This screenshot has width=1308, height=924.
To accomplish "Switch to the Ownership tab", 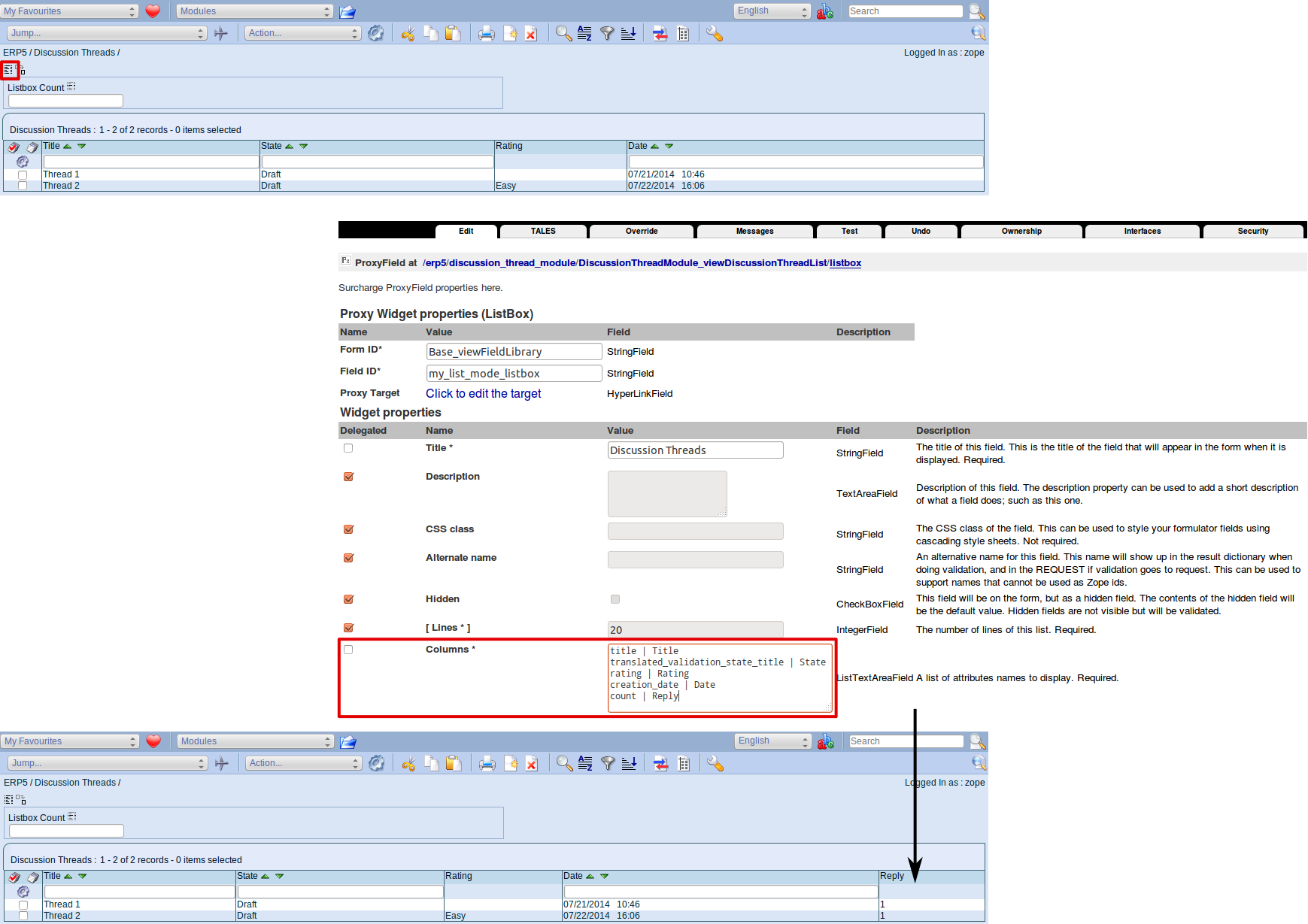I will [1021, 232].
